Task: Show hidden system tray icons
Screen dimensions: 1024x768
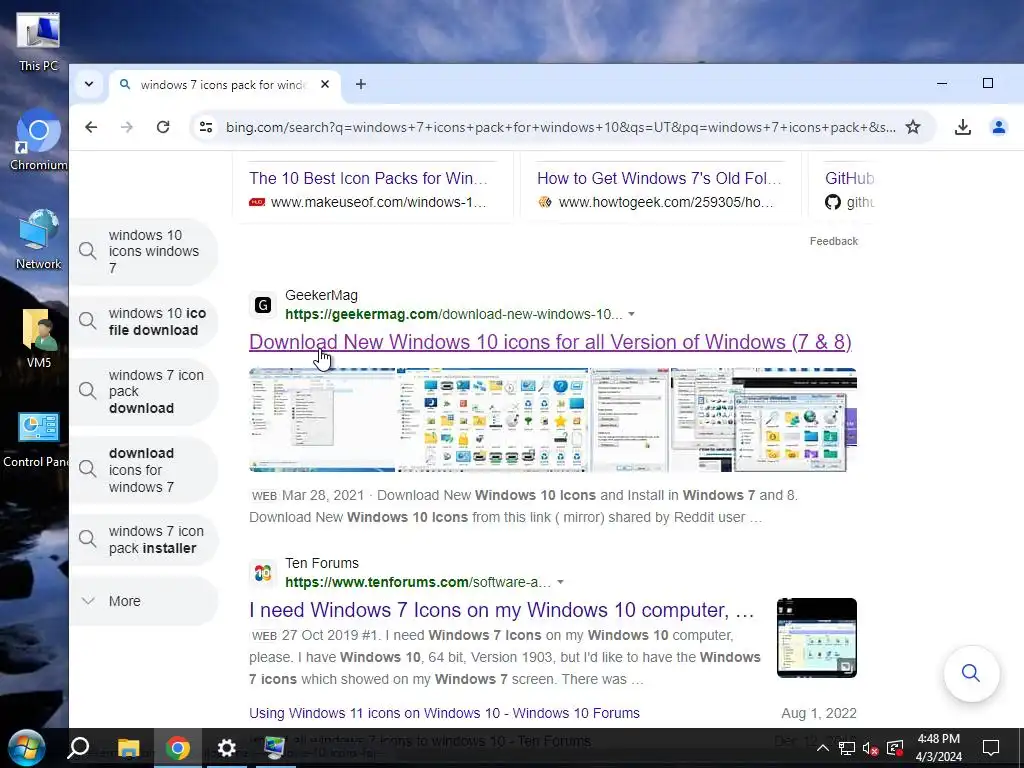Action: [823, 748]
